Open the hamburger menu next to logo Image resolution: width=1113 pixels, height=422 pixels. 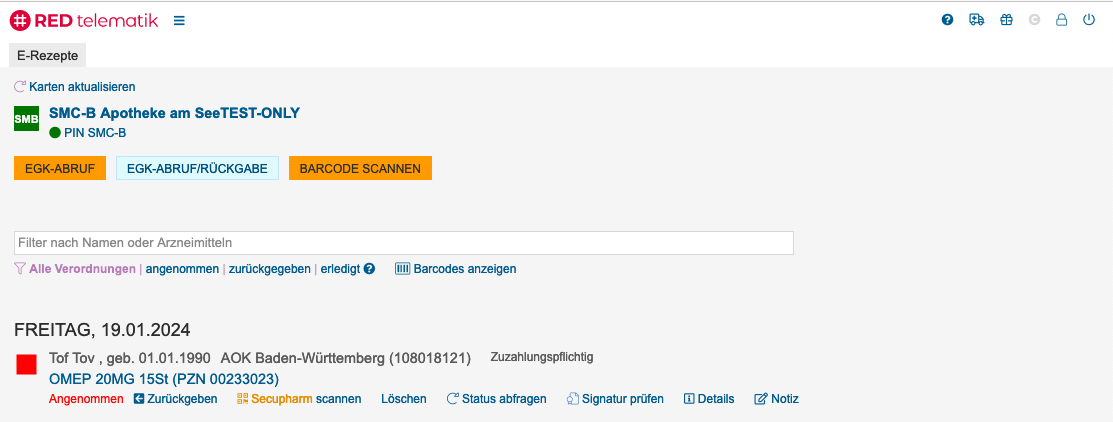(x=179, y=20)
